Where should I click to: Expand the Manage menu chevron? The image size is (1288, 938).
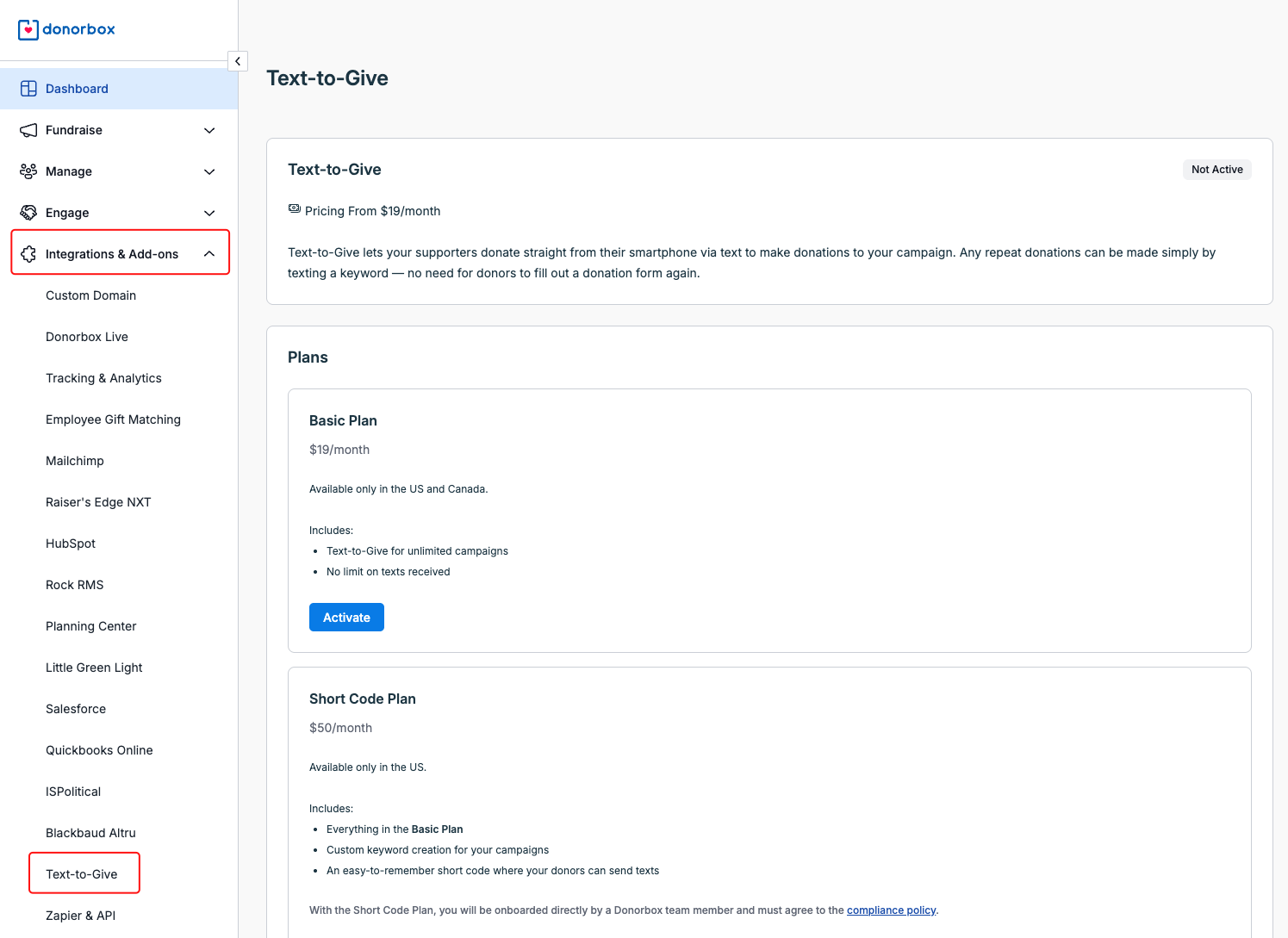(209, 171)
